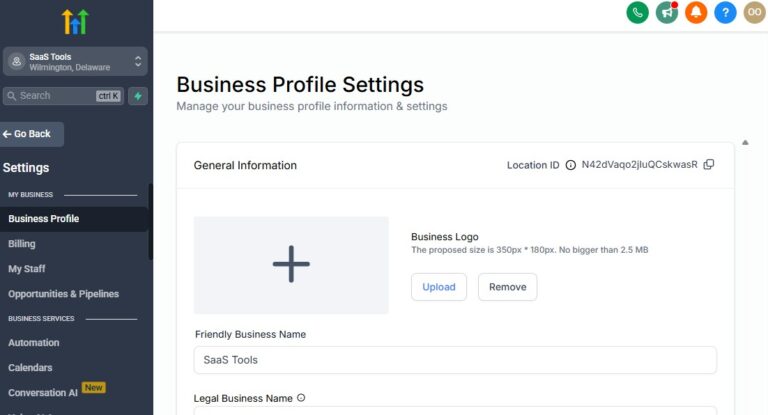Click the Upload logo button

point(439,287)
